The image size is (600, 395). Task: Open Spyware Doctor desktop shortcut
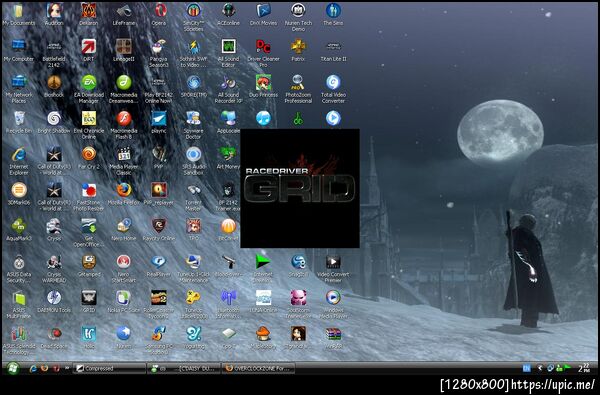pyautogui.click(x=194, y=125)
